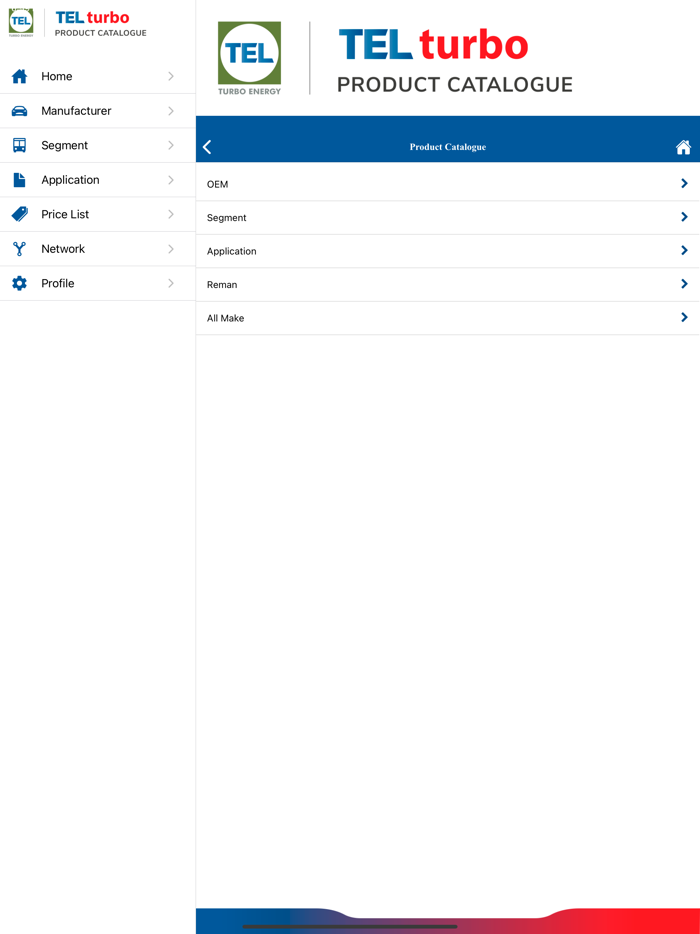Select Manufacturer in the sidebar menu
Viewport: 700px width, 934px height.
[98, 111]
